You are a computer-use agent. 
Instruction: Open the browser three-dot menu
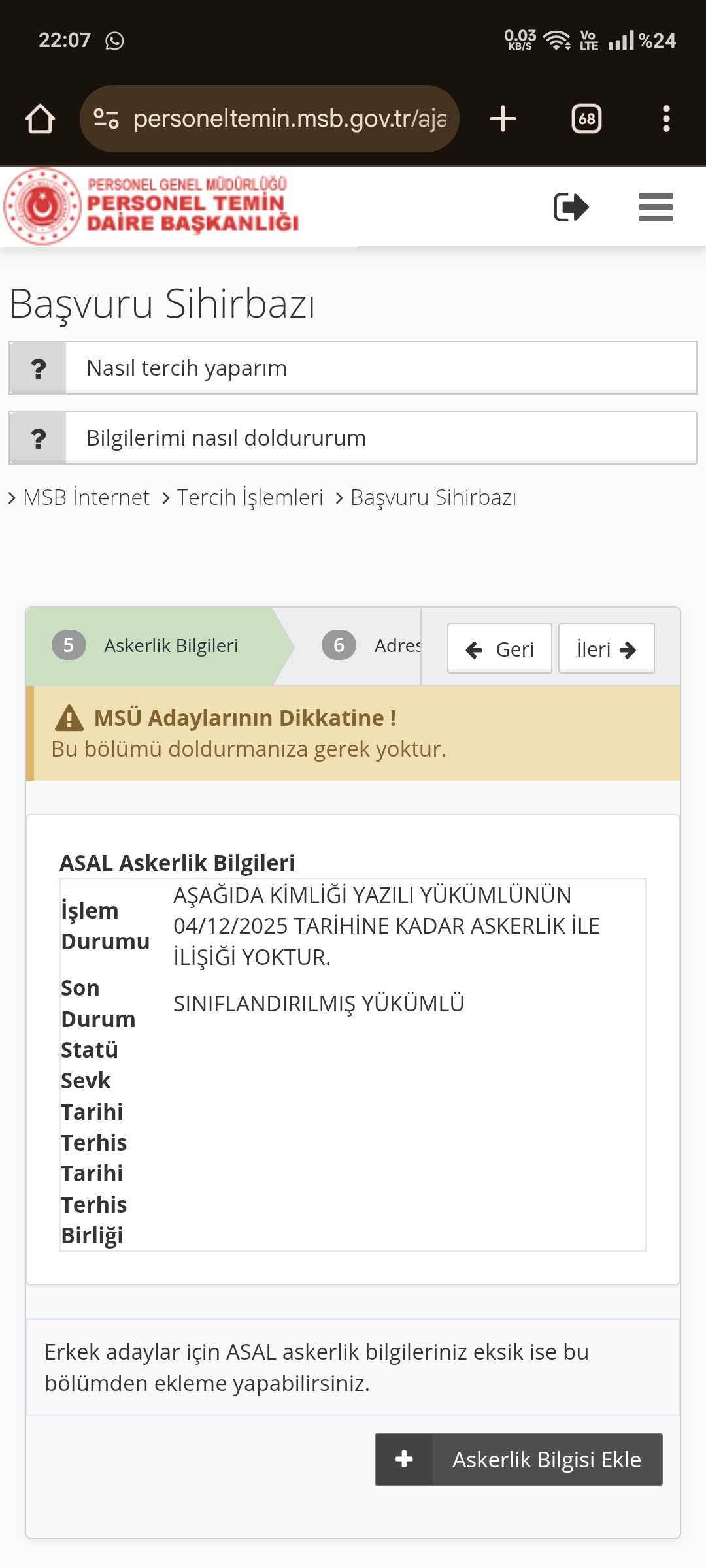pos(666,119)
